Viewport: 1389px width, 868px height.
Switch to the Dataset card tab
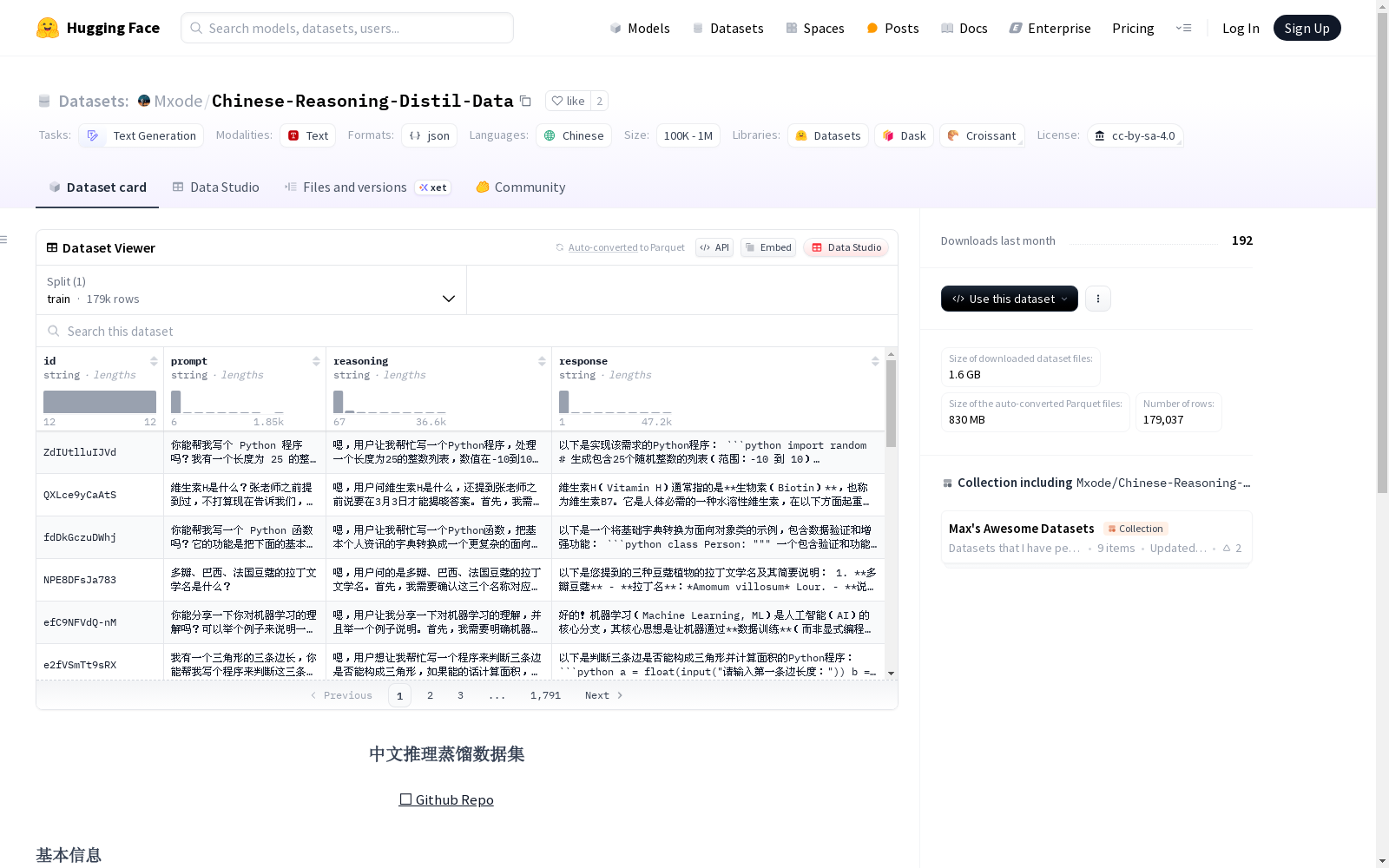[x=97, y=187]
